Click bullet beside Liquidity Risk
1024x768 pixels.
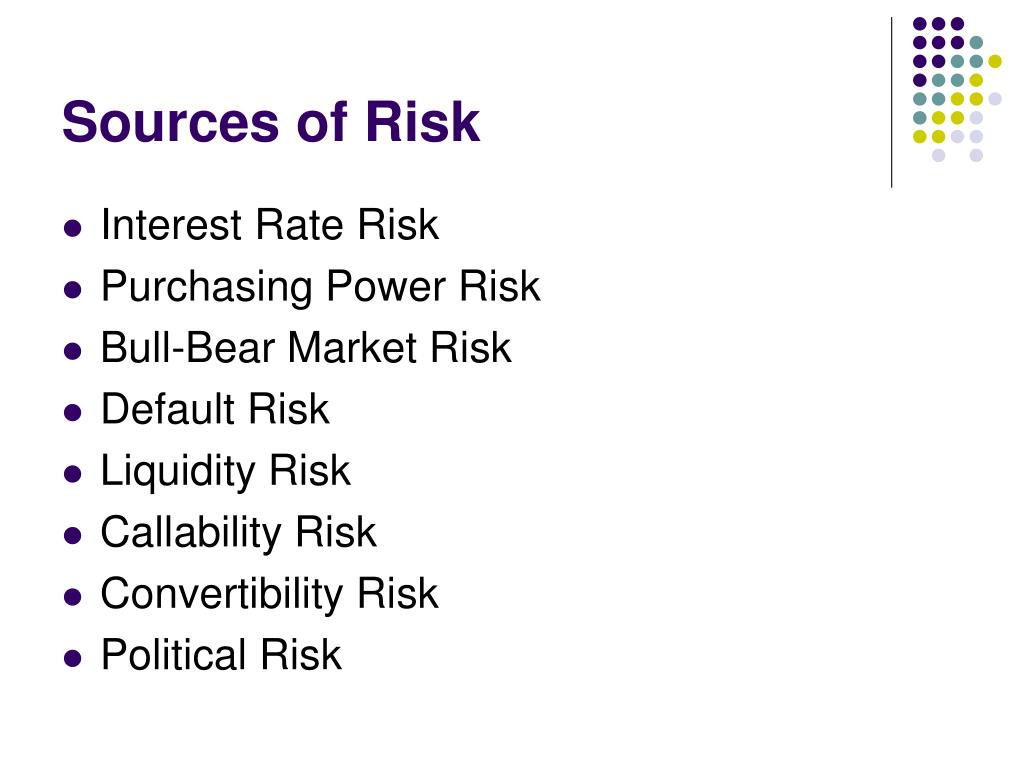(72, 473)
